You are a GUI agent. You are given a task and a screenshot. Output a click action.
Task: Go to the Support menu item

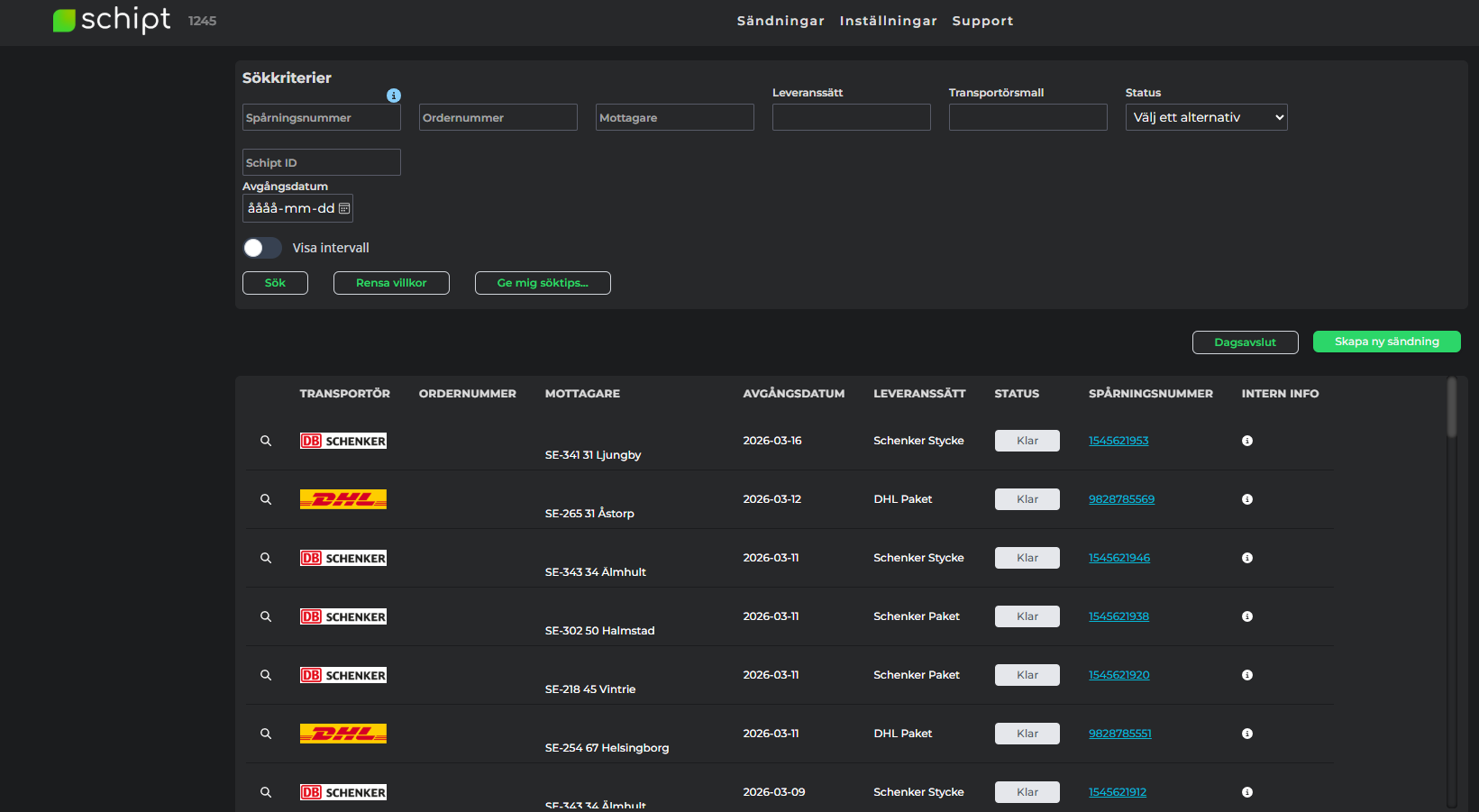point(982,21)
